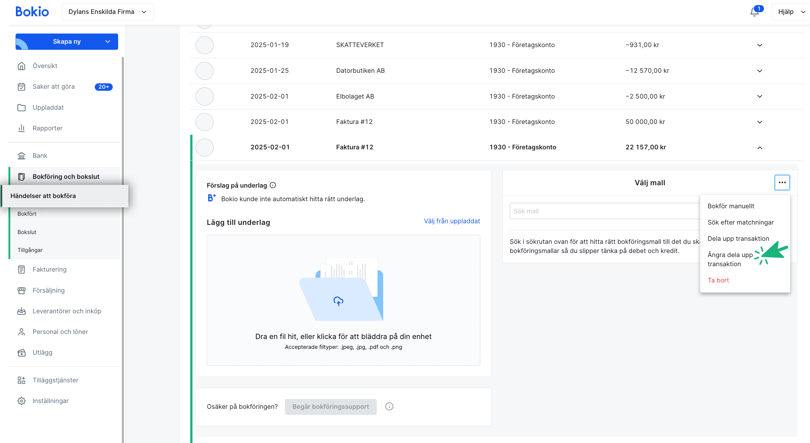Click the info icon beside Begär bokföringssupport

coord(389,407)
